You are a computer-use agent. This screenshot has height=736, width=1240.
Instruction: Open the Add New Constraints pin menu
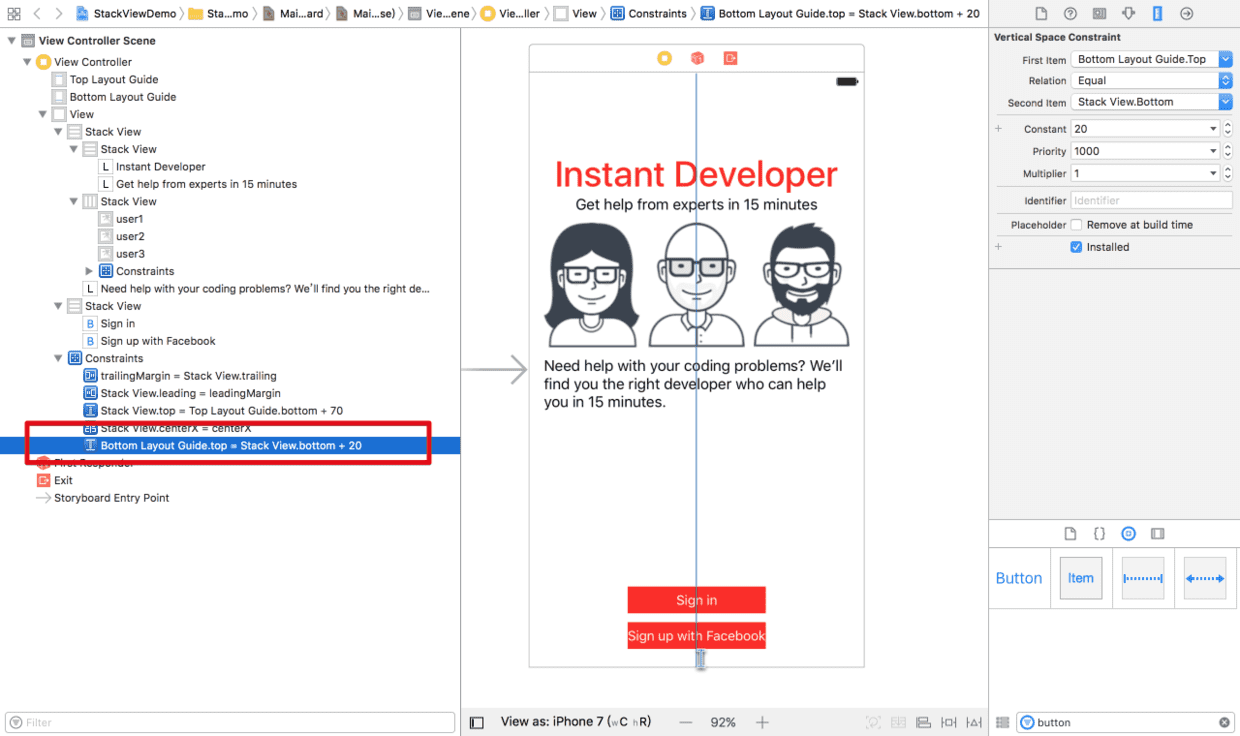pos(948,722)
